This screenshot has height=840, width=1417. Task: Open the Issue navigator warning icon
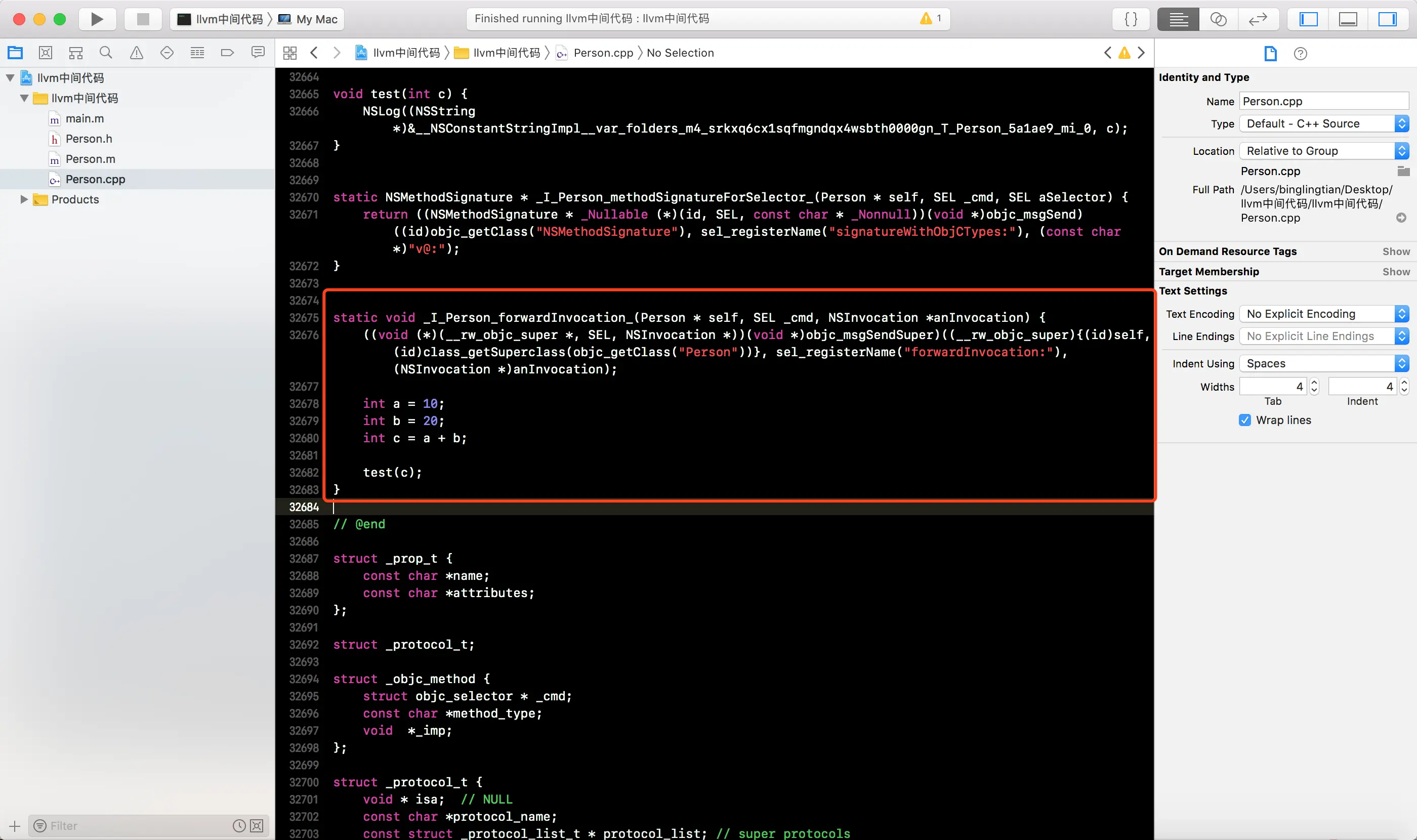137,53
